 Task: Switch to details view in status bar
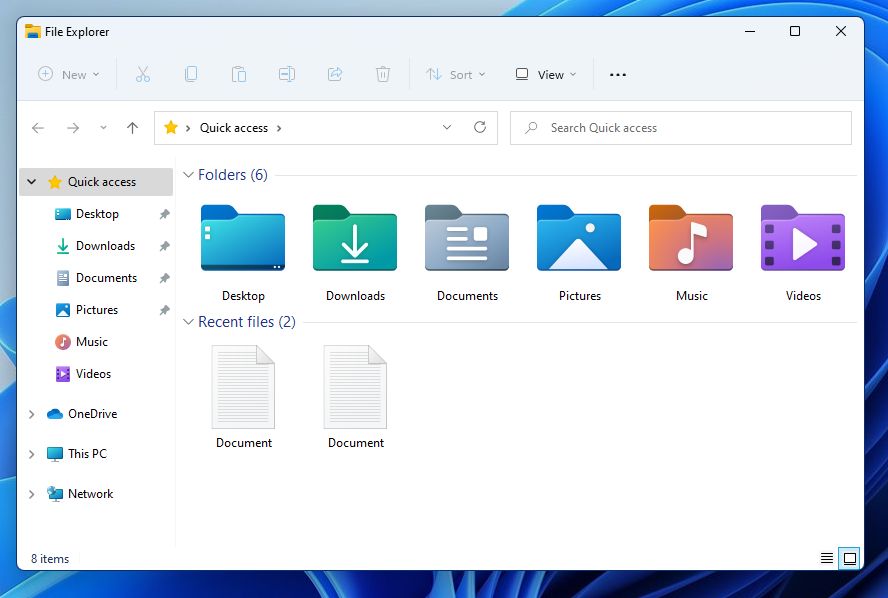(825, 558)
